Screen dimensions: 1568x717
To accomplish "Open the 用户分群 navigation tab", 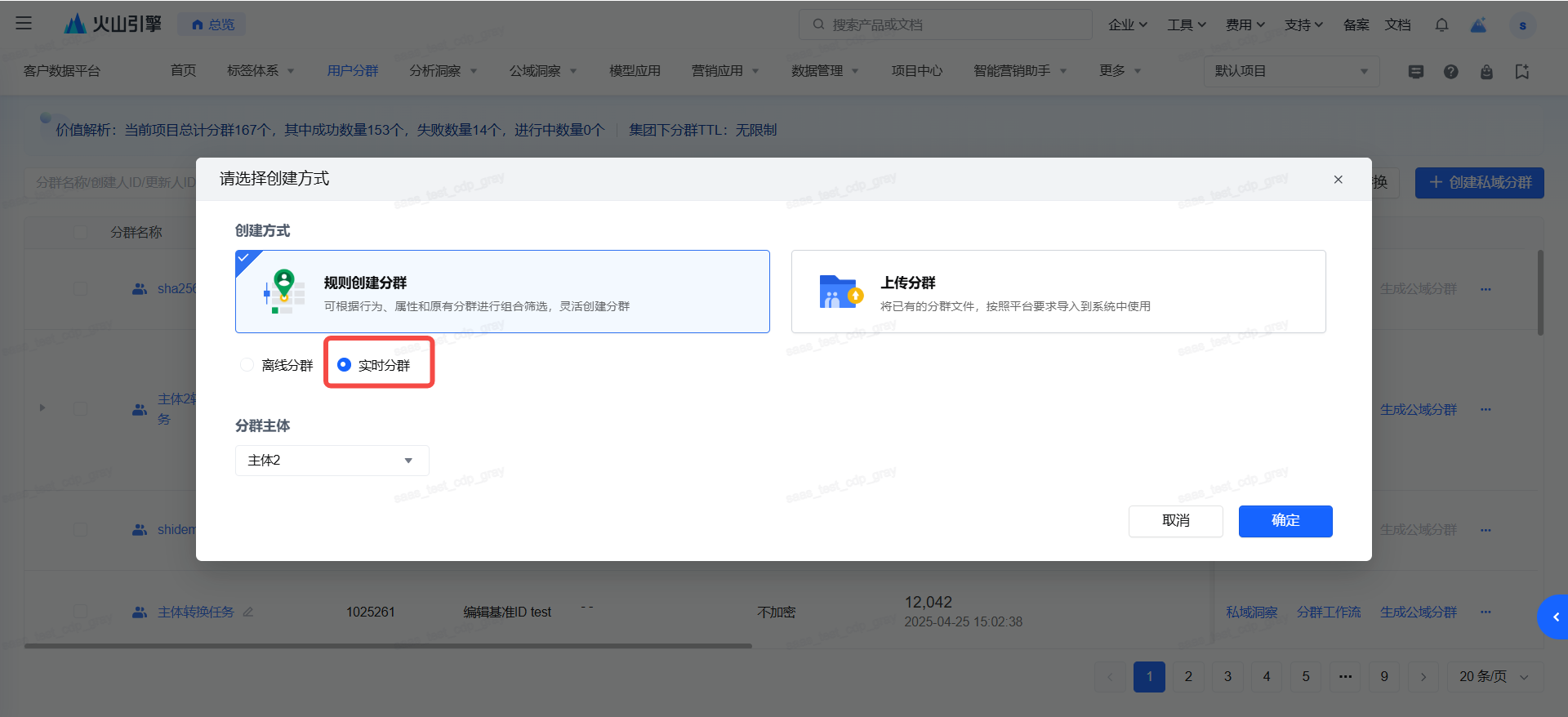I will pos(352,71).
